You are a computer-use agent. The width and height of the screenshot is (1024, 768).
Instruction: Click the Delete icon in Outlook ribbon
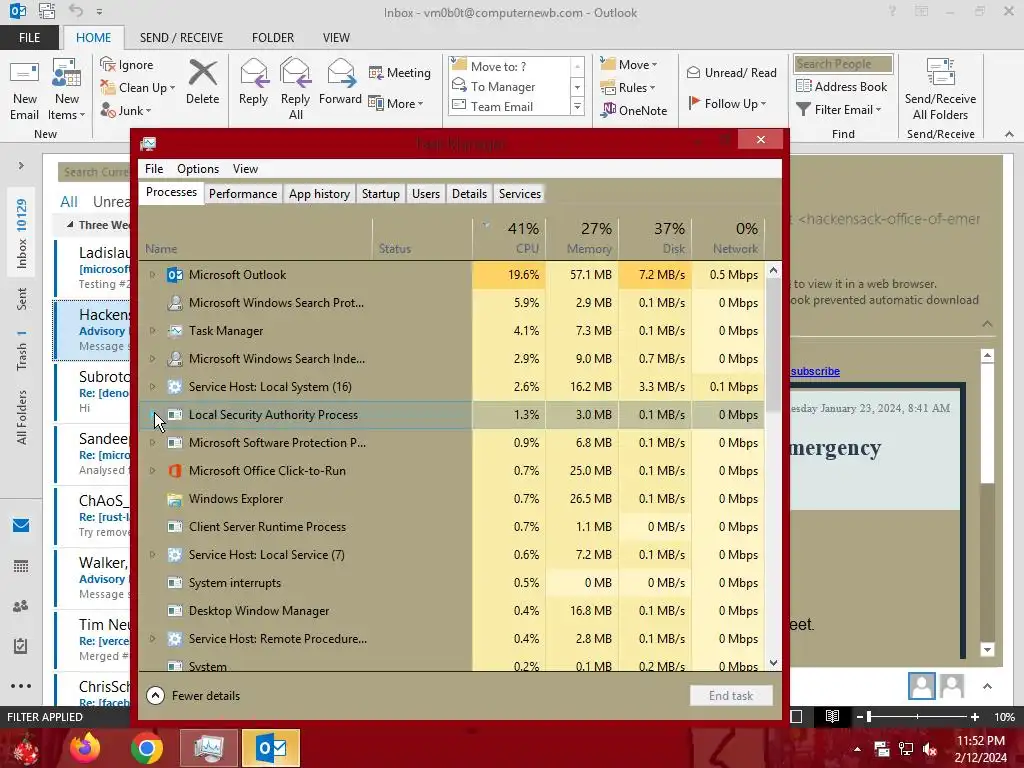202,82
